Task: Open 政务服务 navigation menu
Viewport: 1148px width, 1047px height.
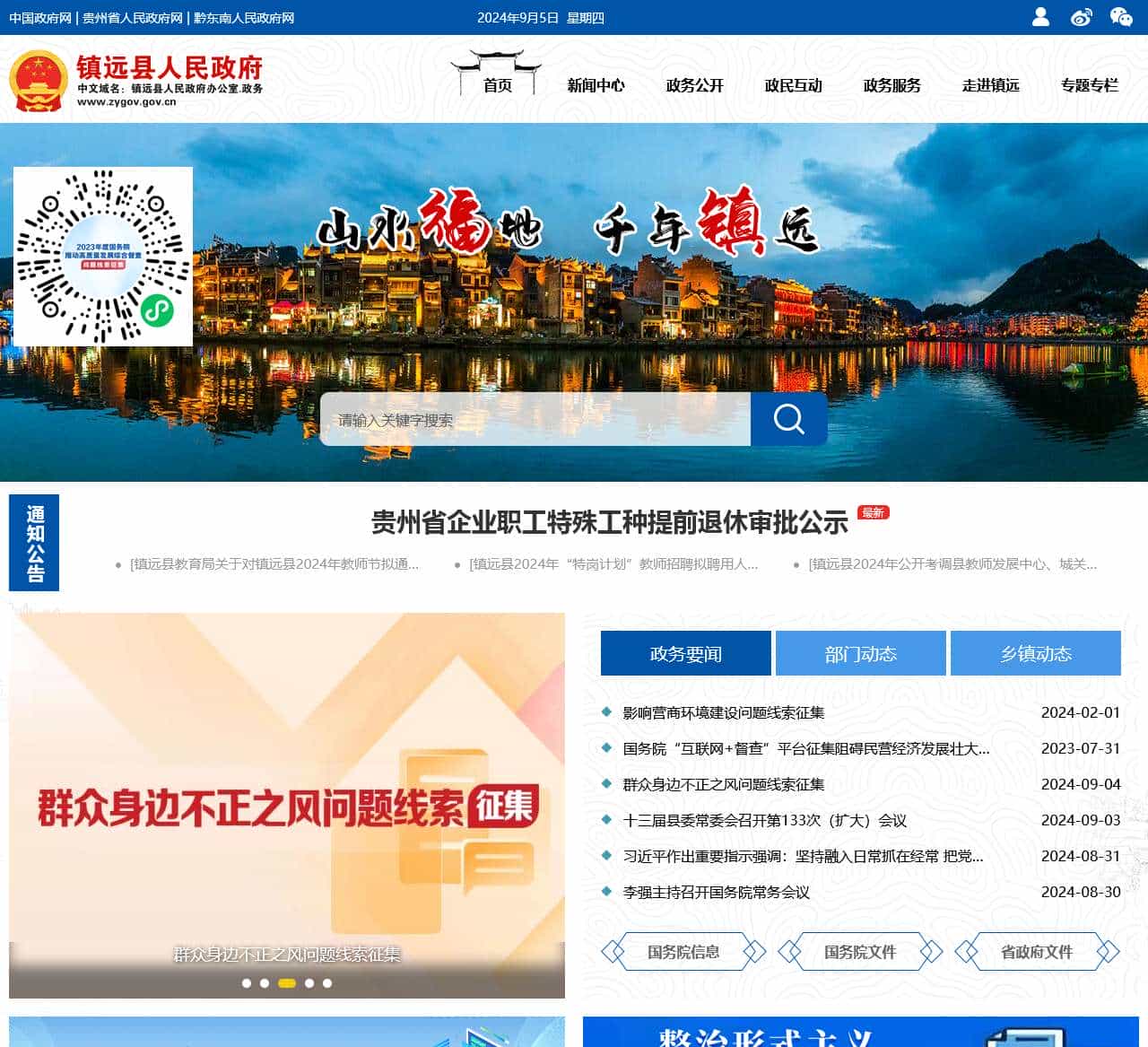Action: point(892,85)
